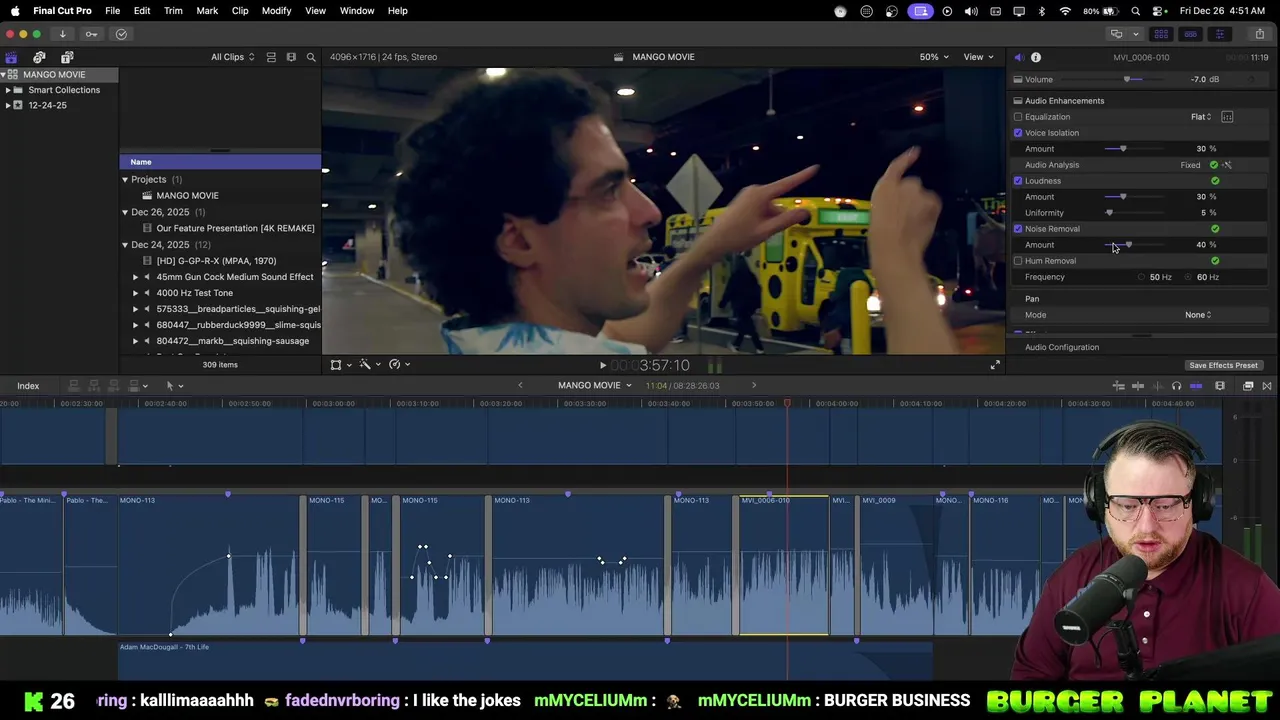Toggle the Inspector panel visibility icon
1280x720 pixels.
pyautogui.click(x=1219, y=34)
